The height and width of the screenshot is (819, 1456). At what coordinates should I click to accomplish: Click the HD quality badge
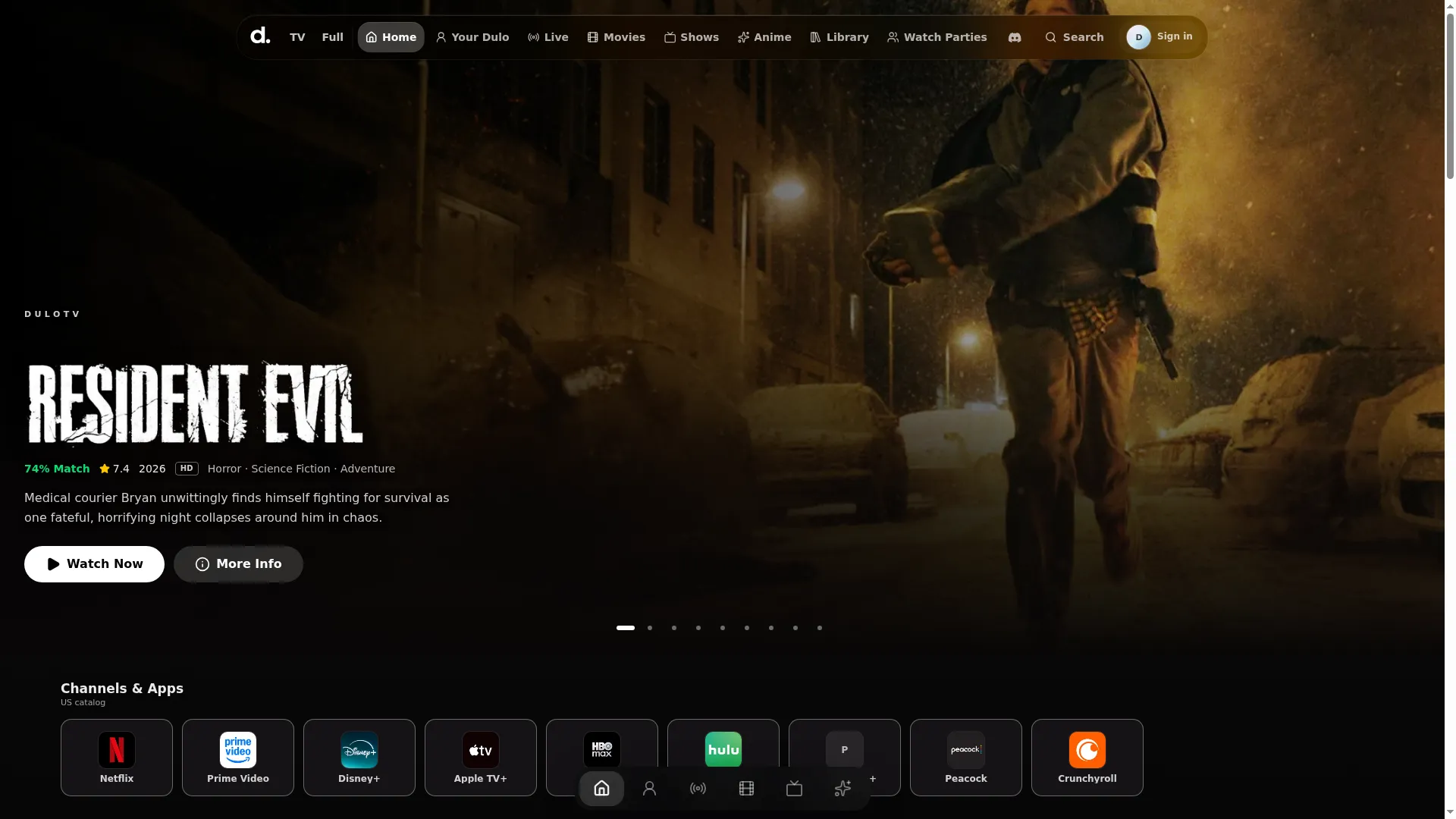click(x=187, y=469)
